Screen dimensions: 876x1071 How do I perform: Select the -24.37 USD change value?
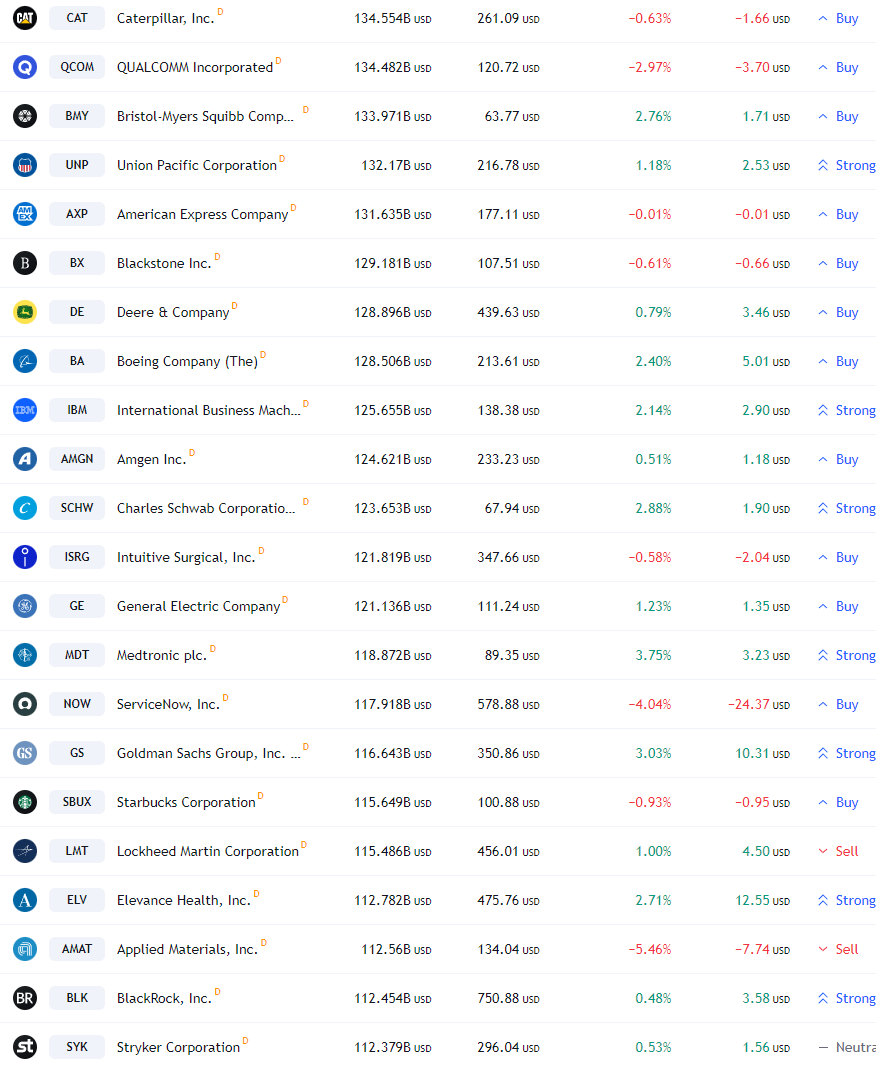(x=759, y=704)
